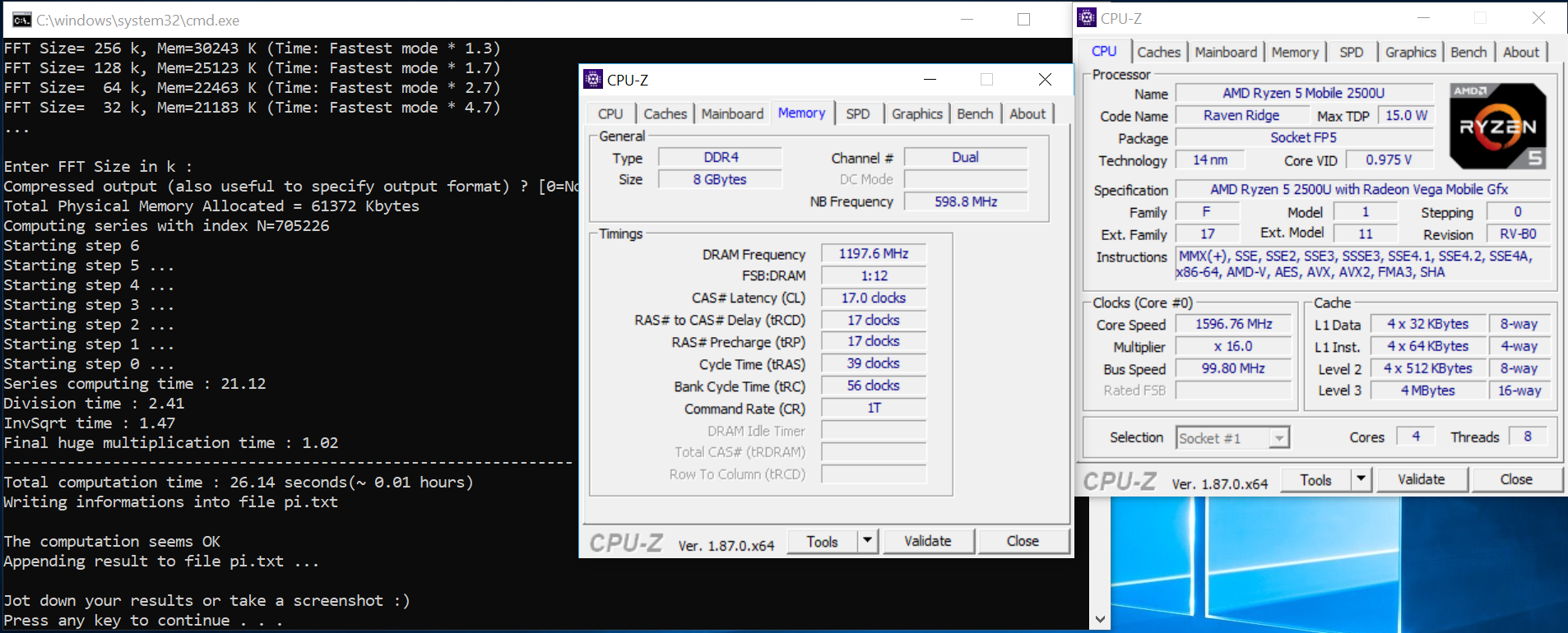This screenshot has height=633, width=1568.
Task: Open Caches tab in right CPU-Z window
Action: (x=1159, y=53)
